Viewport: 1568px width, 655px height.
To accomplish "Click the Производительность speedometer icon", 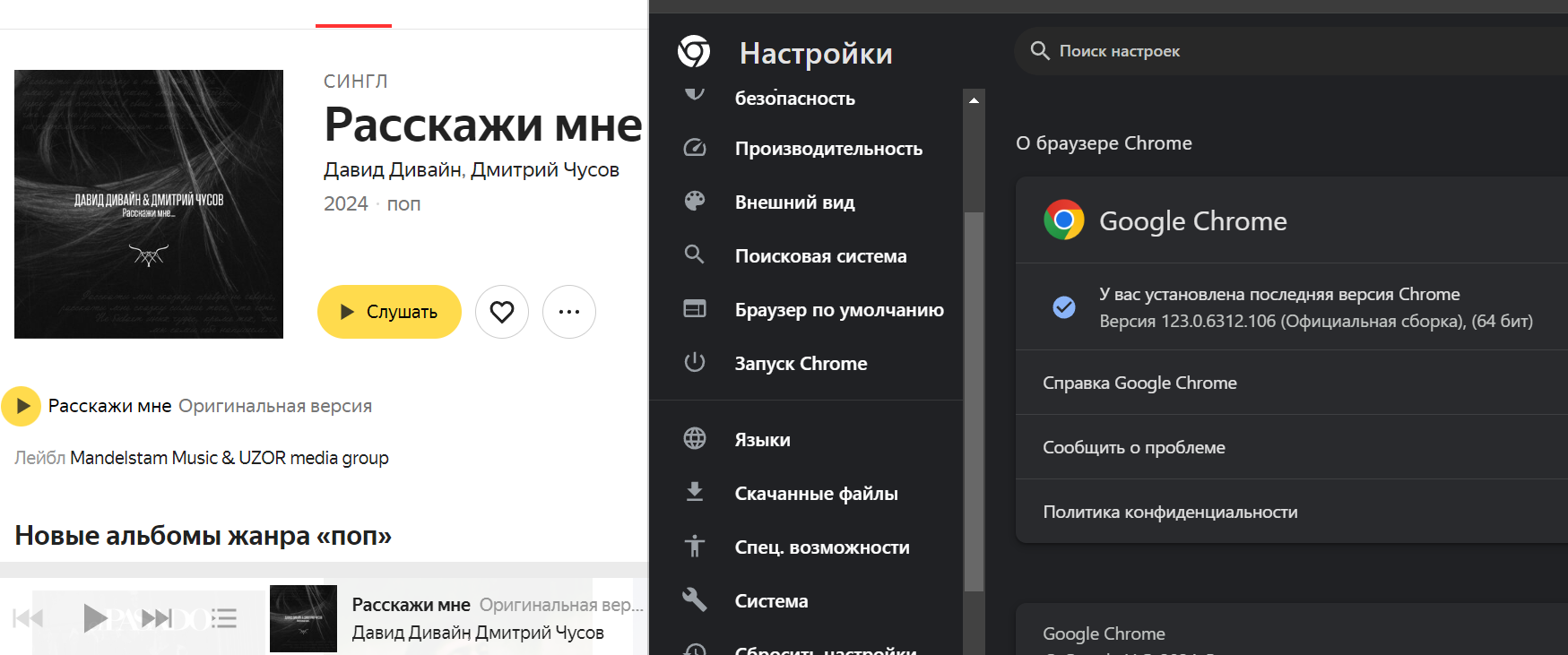I will point(695,148).
